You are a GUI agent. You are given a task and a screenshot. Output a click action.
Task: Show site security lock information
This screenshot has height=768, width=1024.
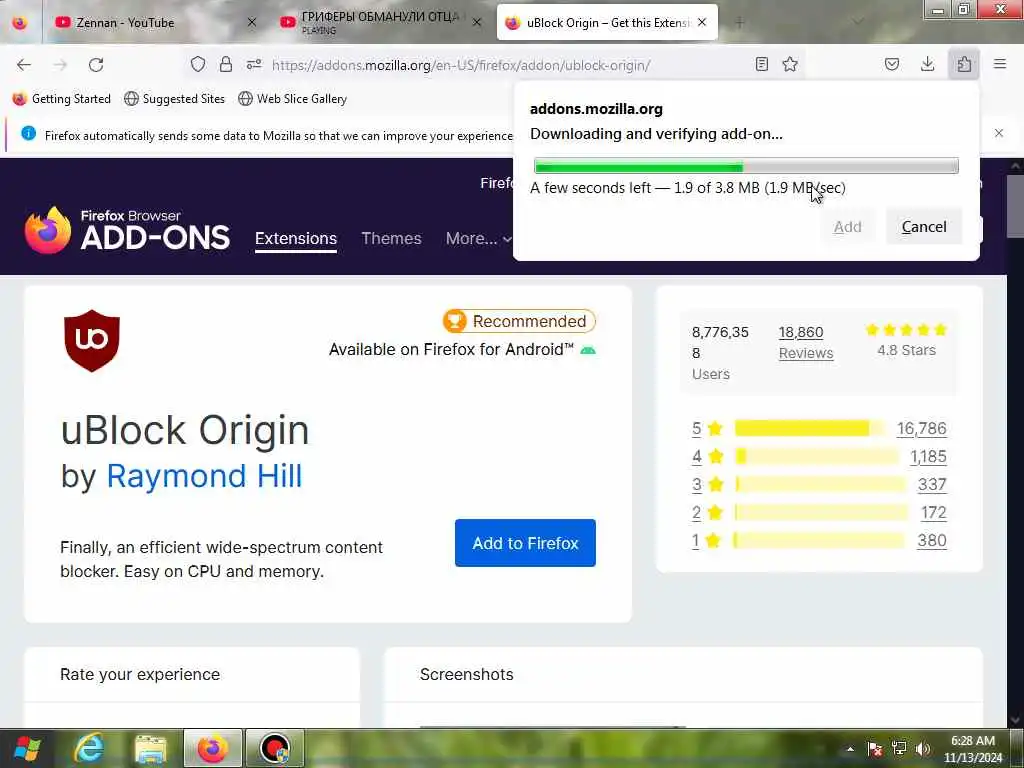(226, 64)
